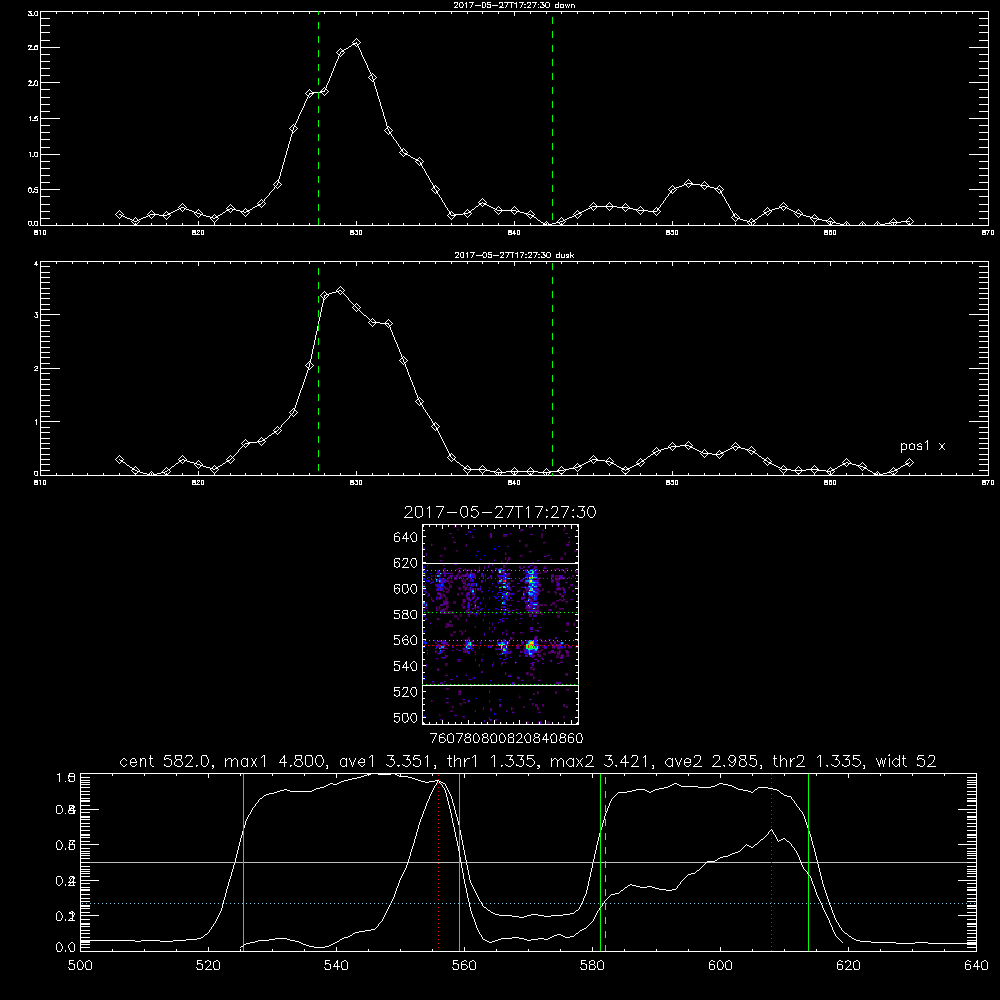The image size is (1000, 1000).
Task: Click the '0.5' y-axis label of dawn plot
Action: pos(33,189)
